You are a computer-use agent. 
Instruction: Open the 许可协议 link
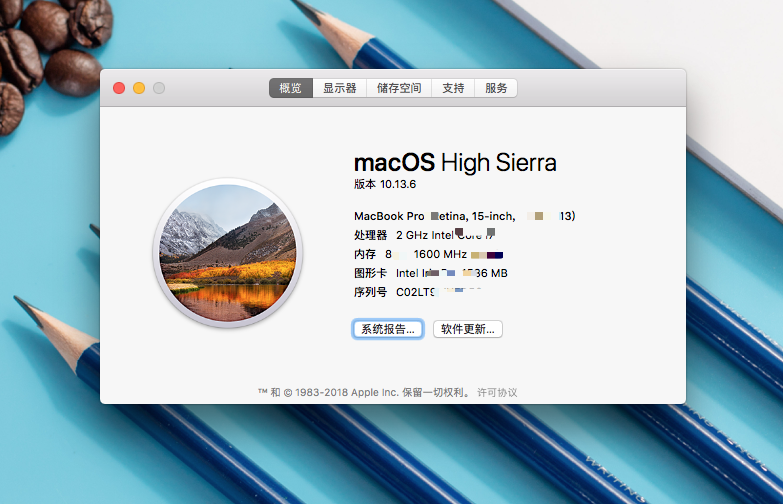point(497,393)
